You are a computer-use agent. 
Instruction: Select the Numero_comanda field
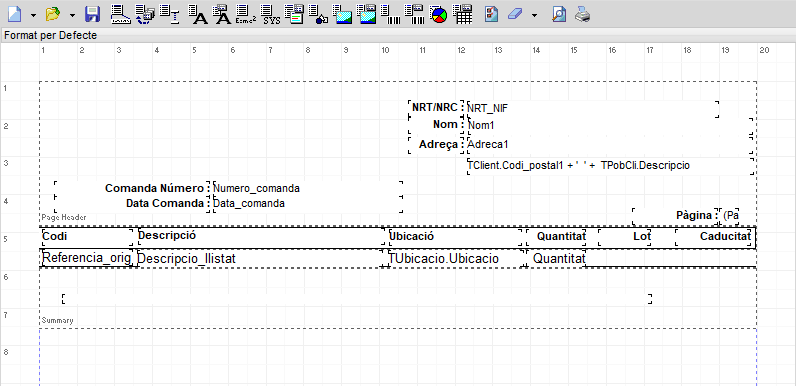[x=308, y=188]
